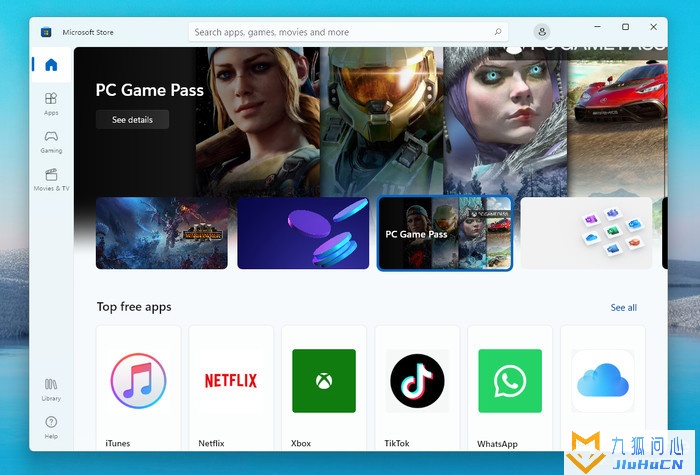
Task: Select the purple coins banner thumbnail
Action: pos(303,233)
